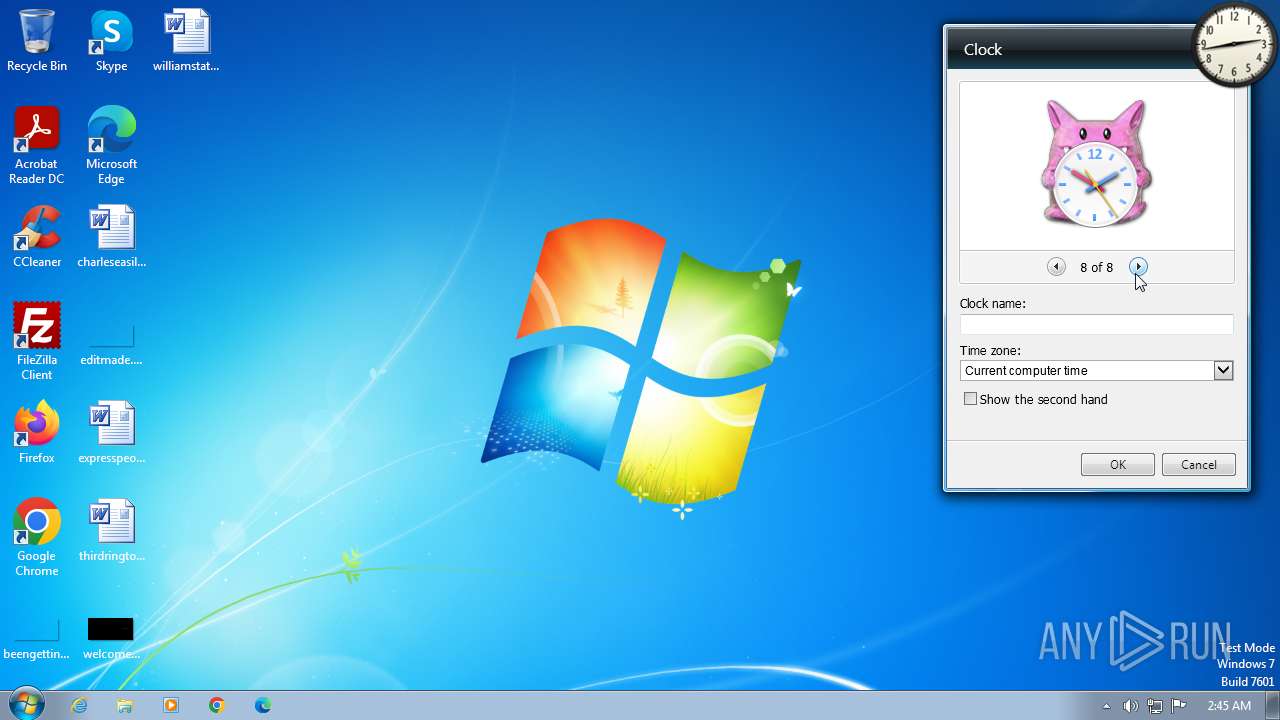Open Windows Media Player from taskbar
This screenshot has width=1280, height=720.
[171, 705]
